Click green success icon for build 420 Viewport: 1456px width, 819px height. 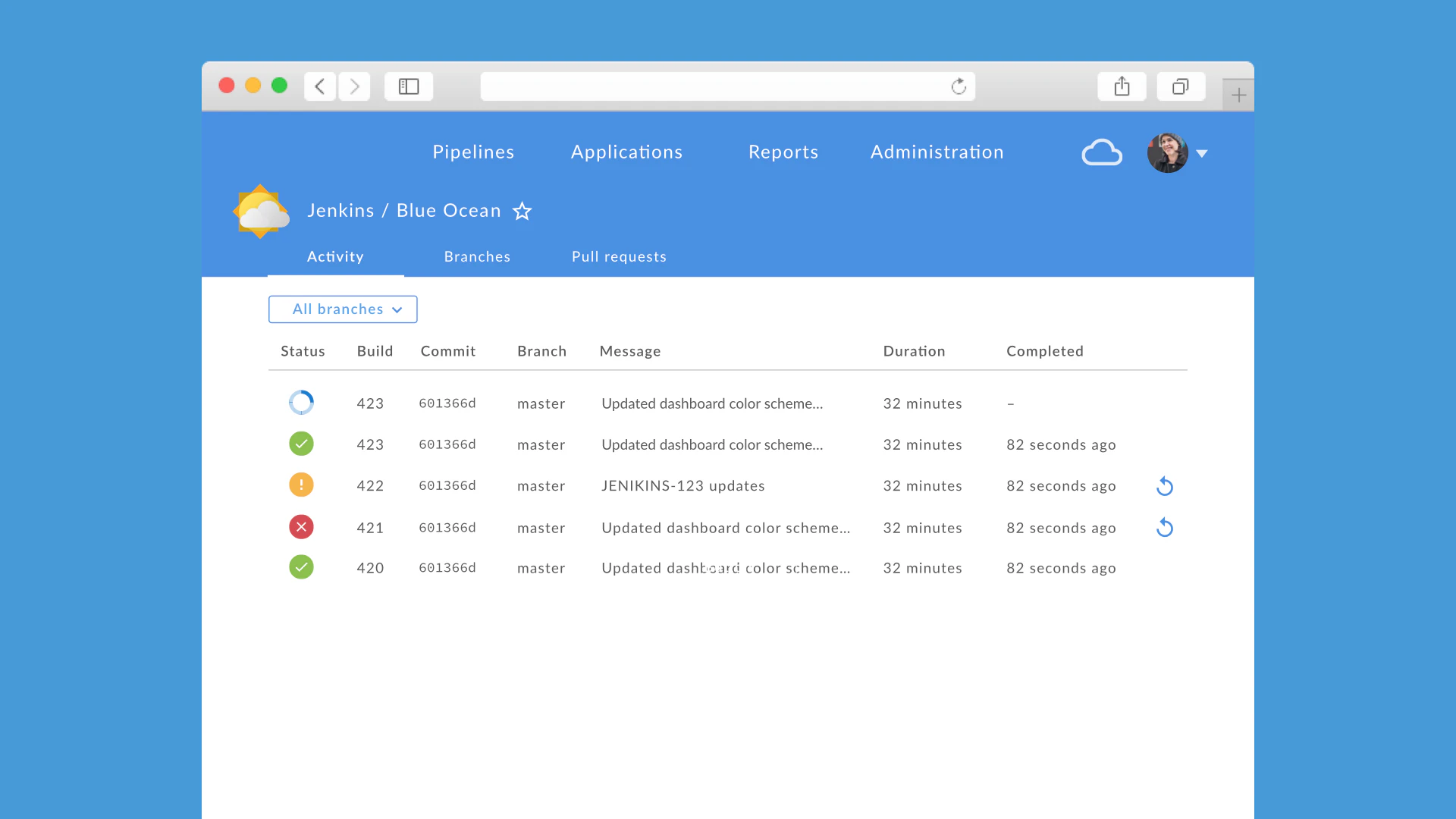301,567
